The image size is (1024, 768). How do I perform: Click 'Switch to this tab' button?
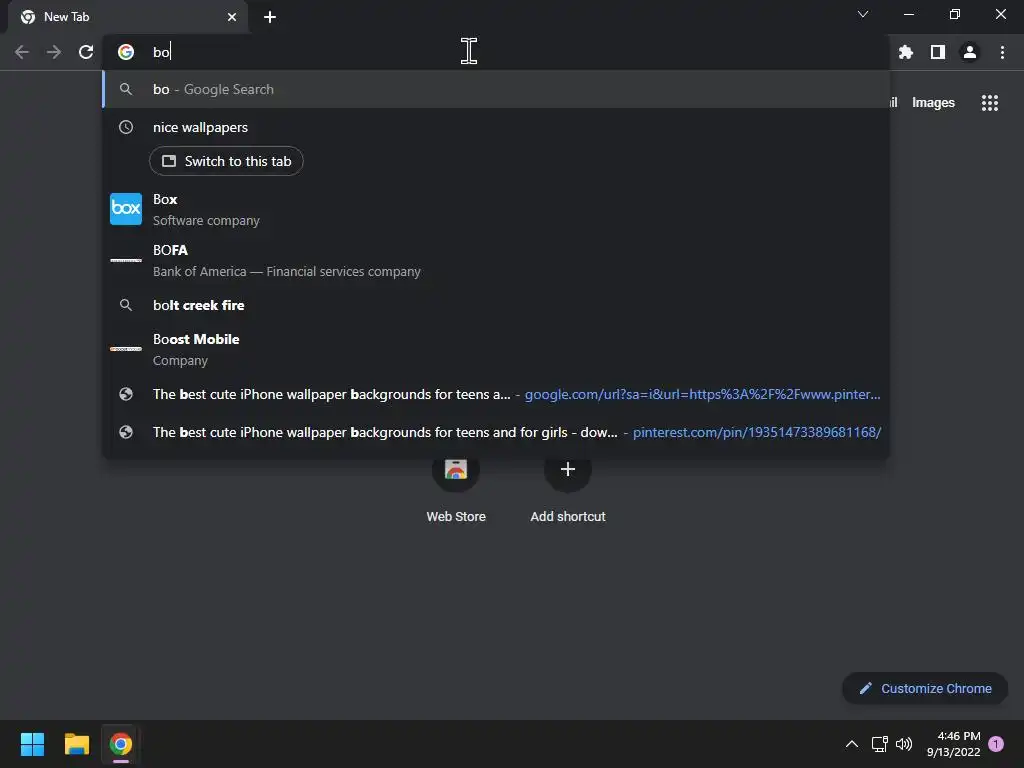click(226, 161)
